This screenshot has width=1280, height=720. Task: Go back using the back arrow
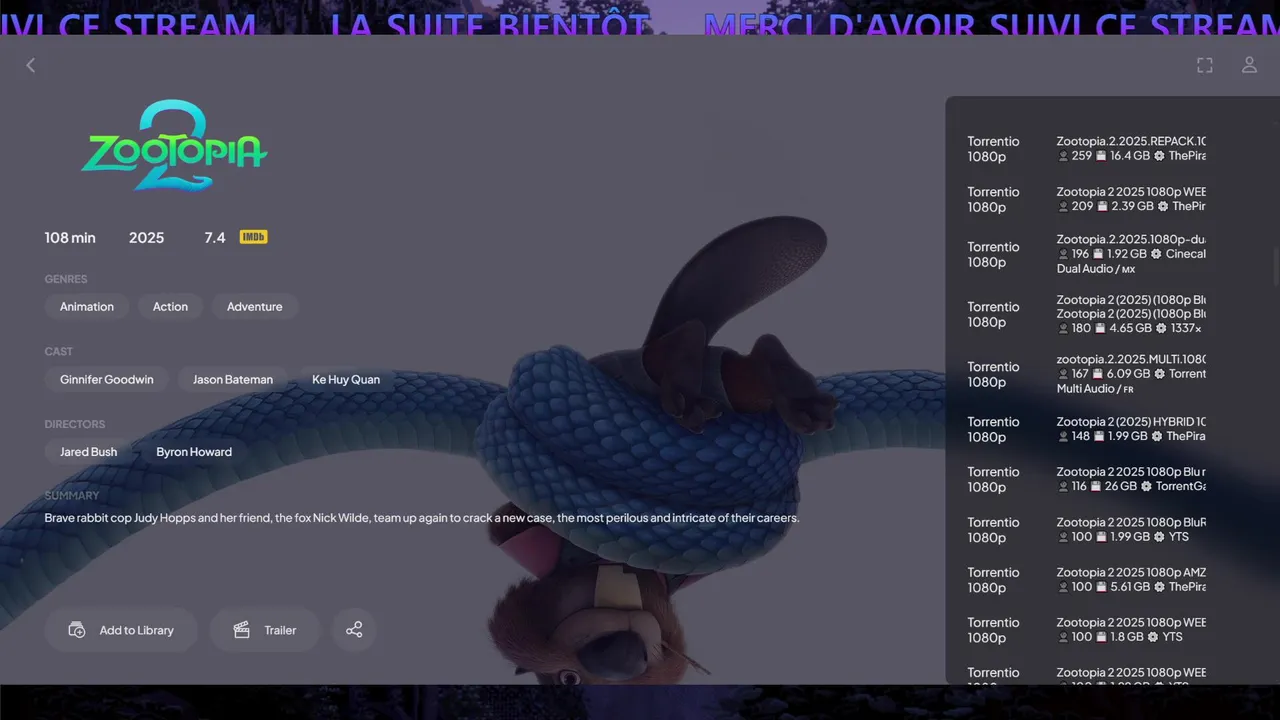pos(30,65)
